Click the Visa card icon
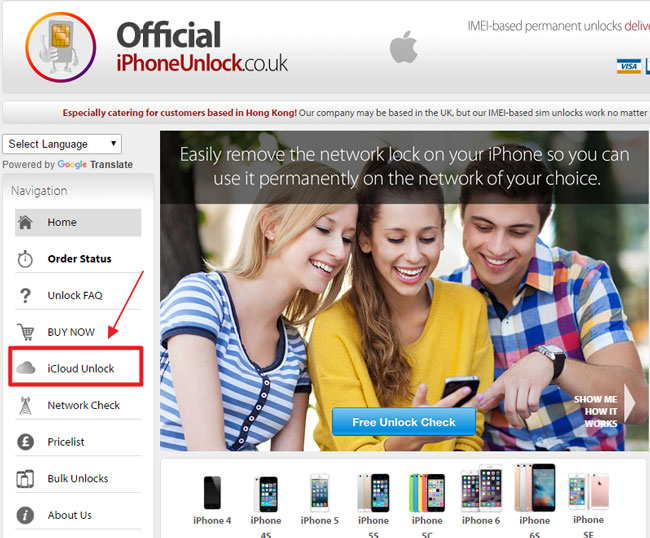650x538 pixels. (x=628, y=66)
